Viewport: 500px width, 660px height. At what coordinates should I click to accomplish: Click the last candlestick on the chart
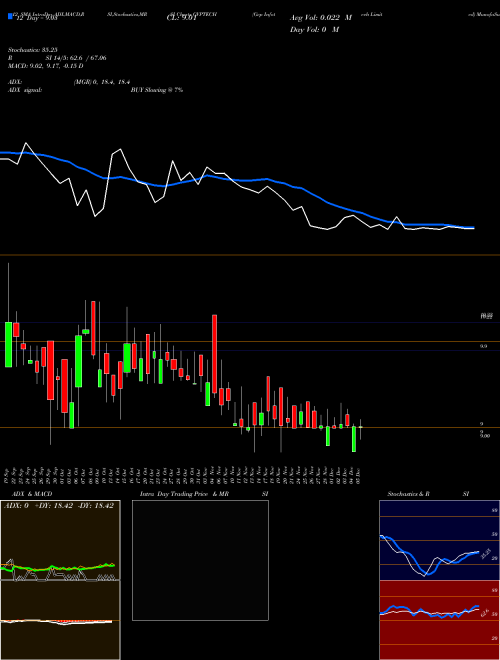(361, 427)
